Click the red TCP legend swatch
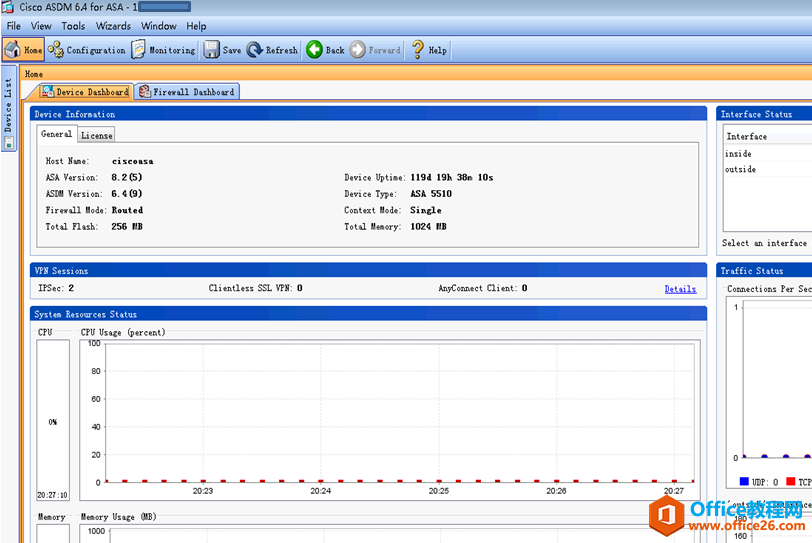This screenshot has width=812, height=543. [x=790, y=481]
